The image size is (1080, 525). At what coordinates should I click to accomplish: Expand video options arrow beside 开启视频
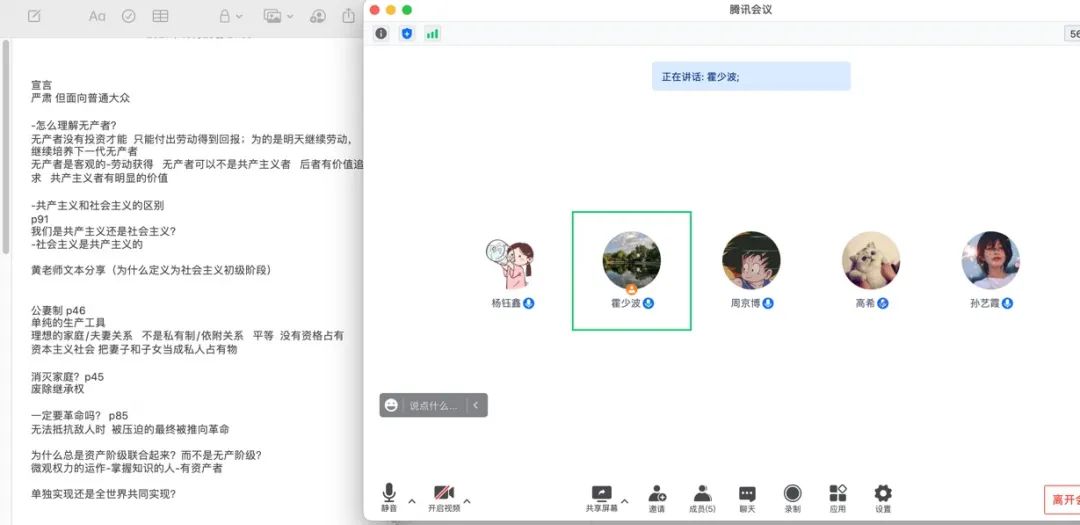pos(466,500)
